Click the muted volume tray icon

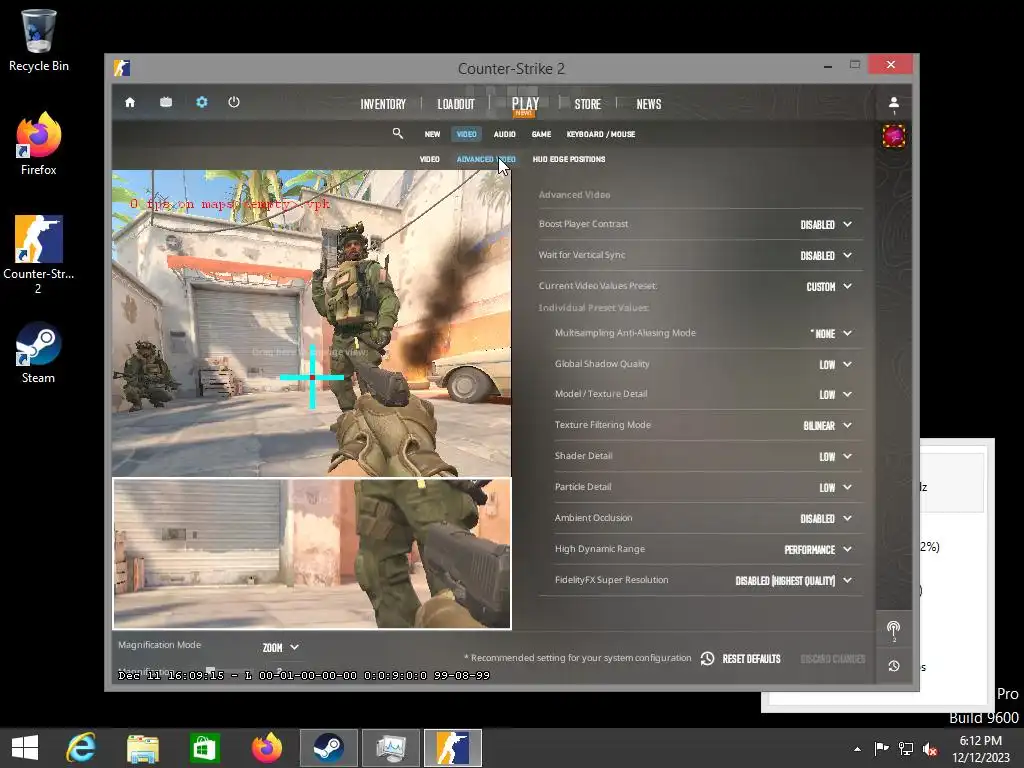pyautogui.click(x=930, y=748)
